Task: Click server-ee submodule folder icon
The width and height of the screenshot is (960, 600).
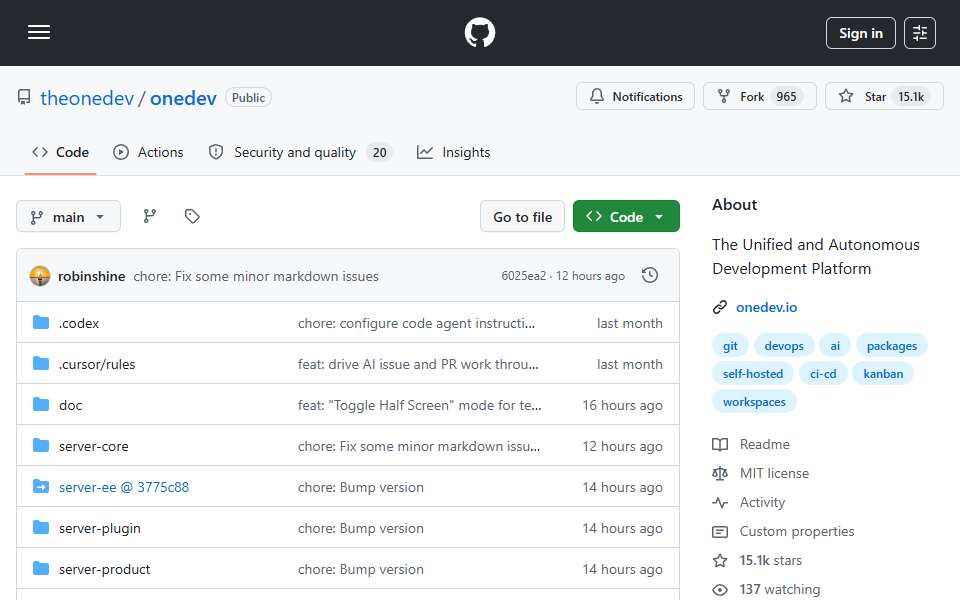Action: pyautogui.click(x=41, y=487)
